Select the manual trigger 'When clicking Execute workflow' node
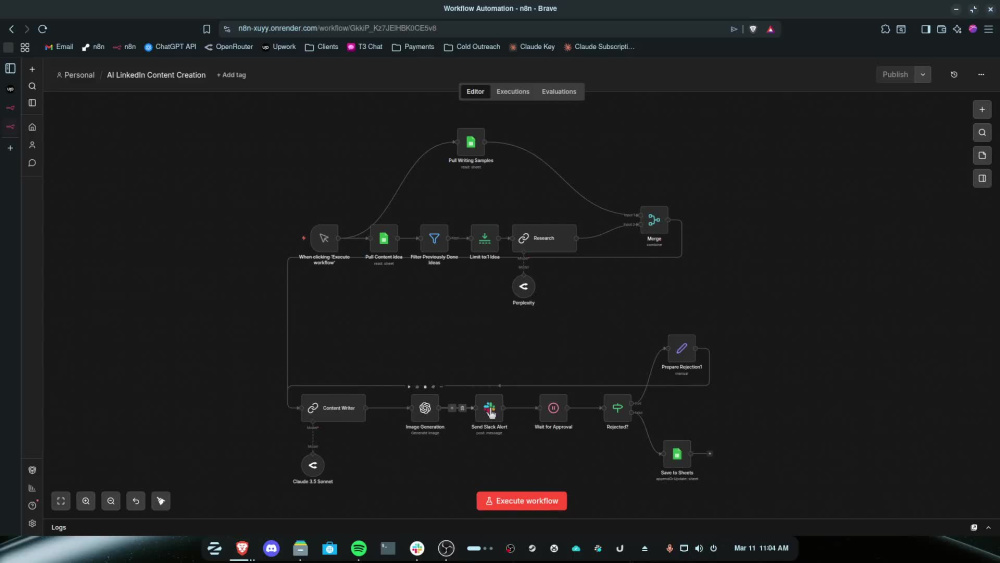 point(324,238)
